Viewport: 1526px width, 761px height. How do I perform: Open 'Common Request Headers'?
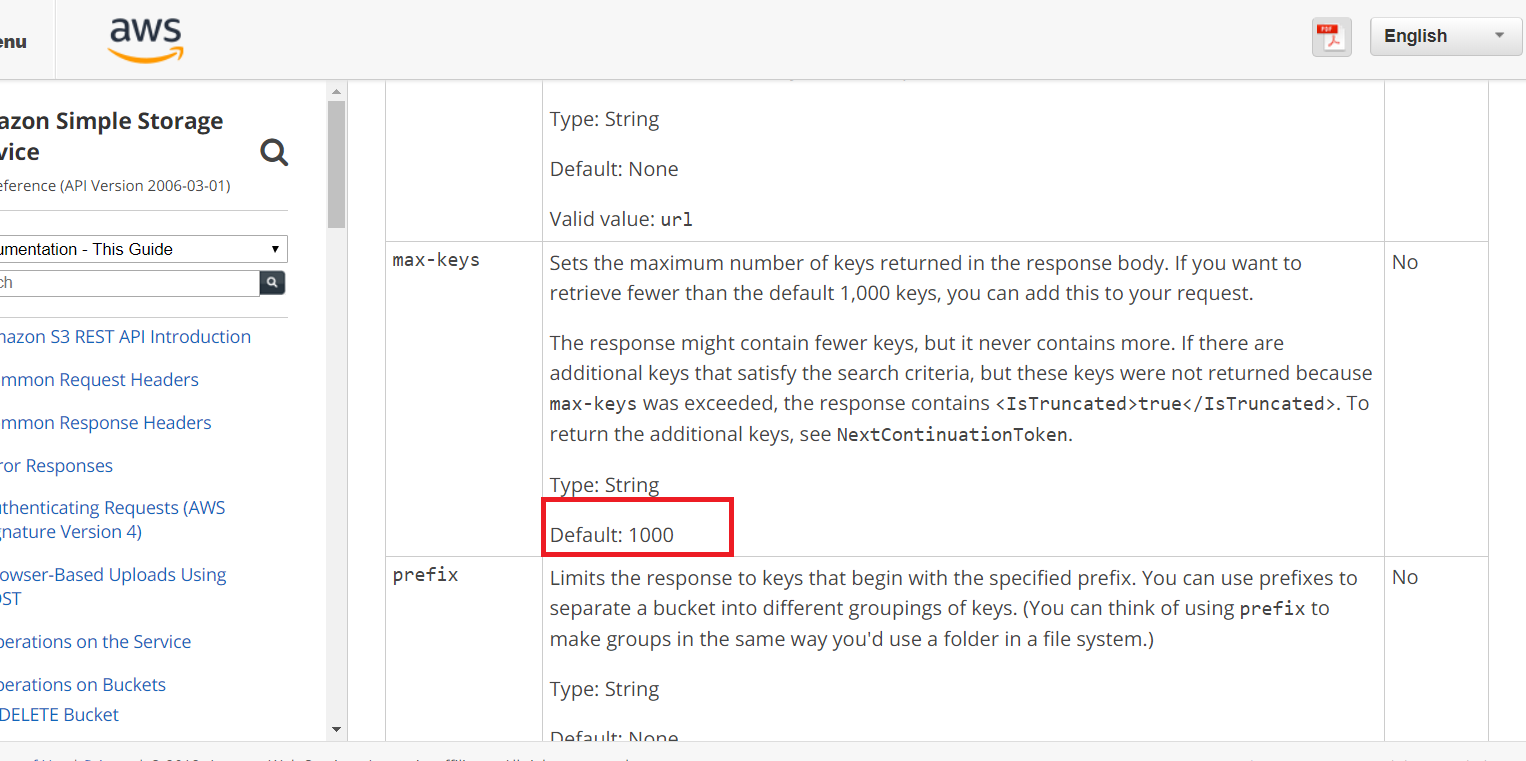[99, 379]
